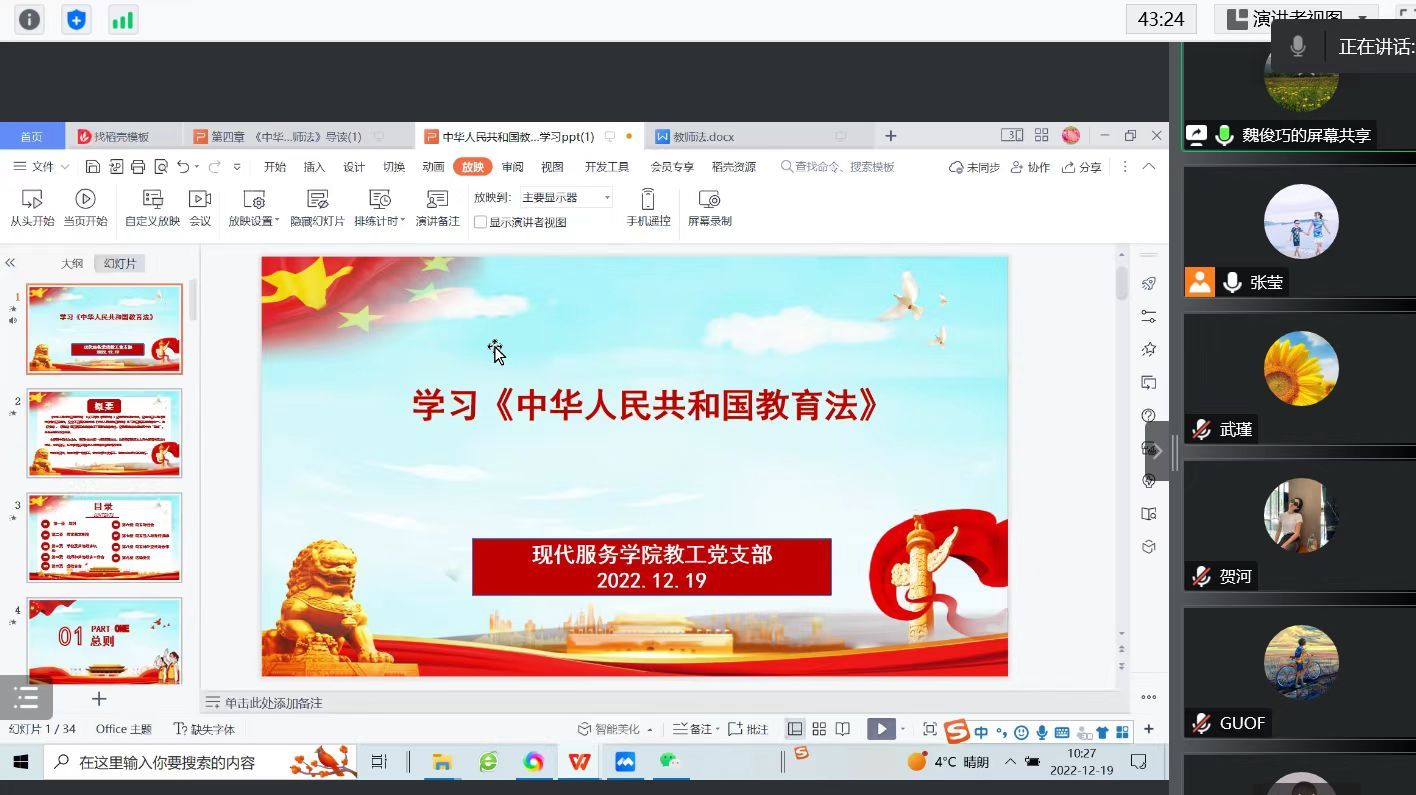Enable 显示演讲者视图 checkbox
This screenshot has width=1416, height=795.
481,222
